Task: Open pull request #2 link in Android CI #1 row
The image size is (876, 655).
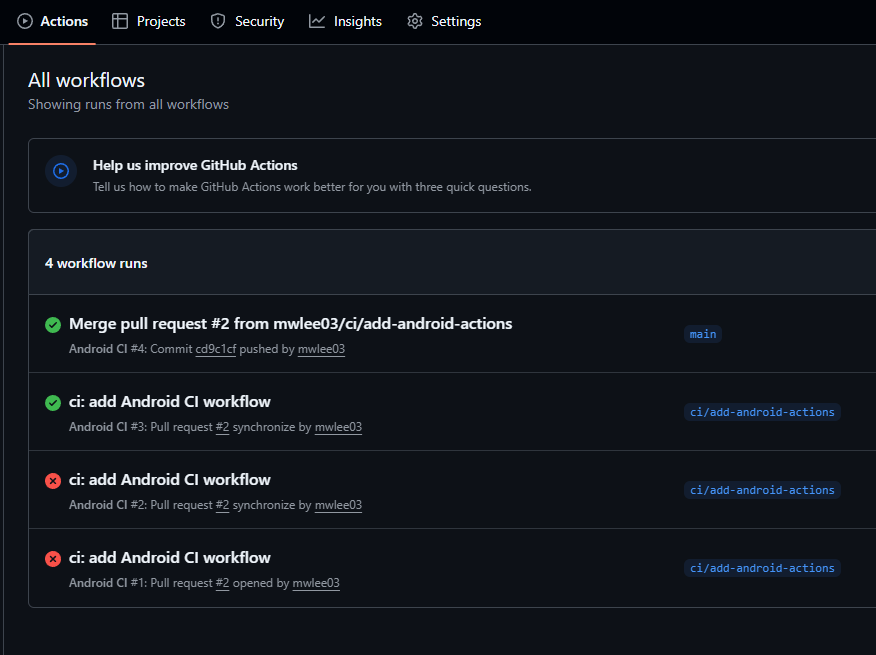Action: click(222, 583)
